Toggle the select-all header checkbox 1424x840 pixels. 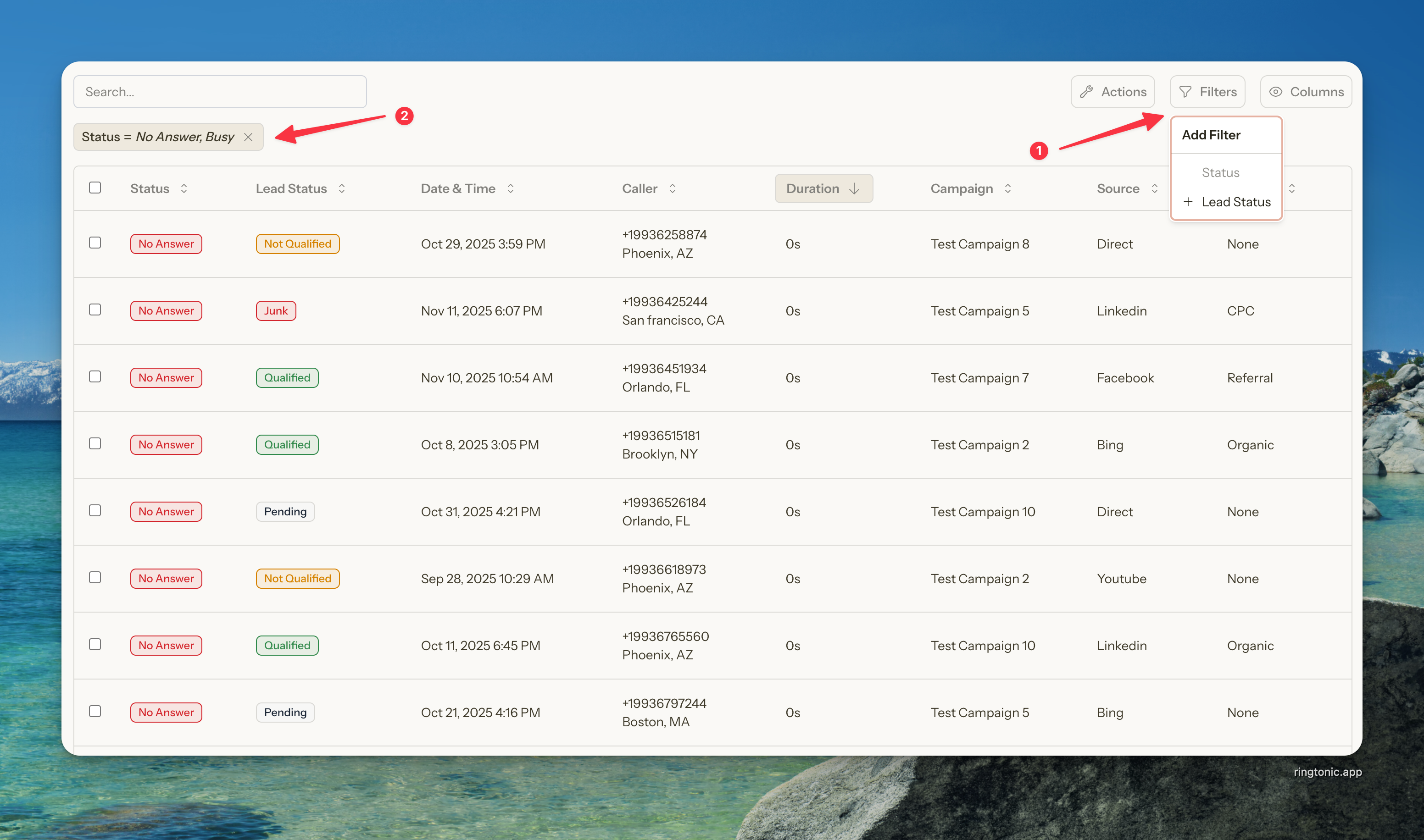[95, 188]
